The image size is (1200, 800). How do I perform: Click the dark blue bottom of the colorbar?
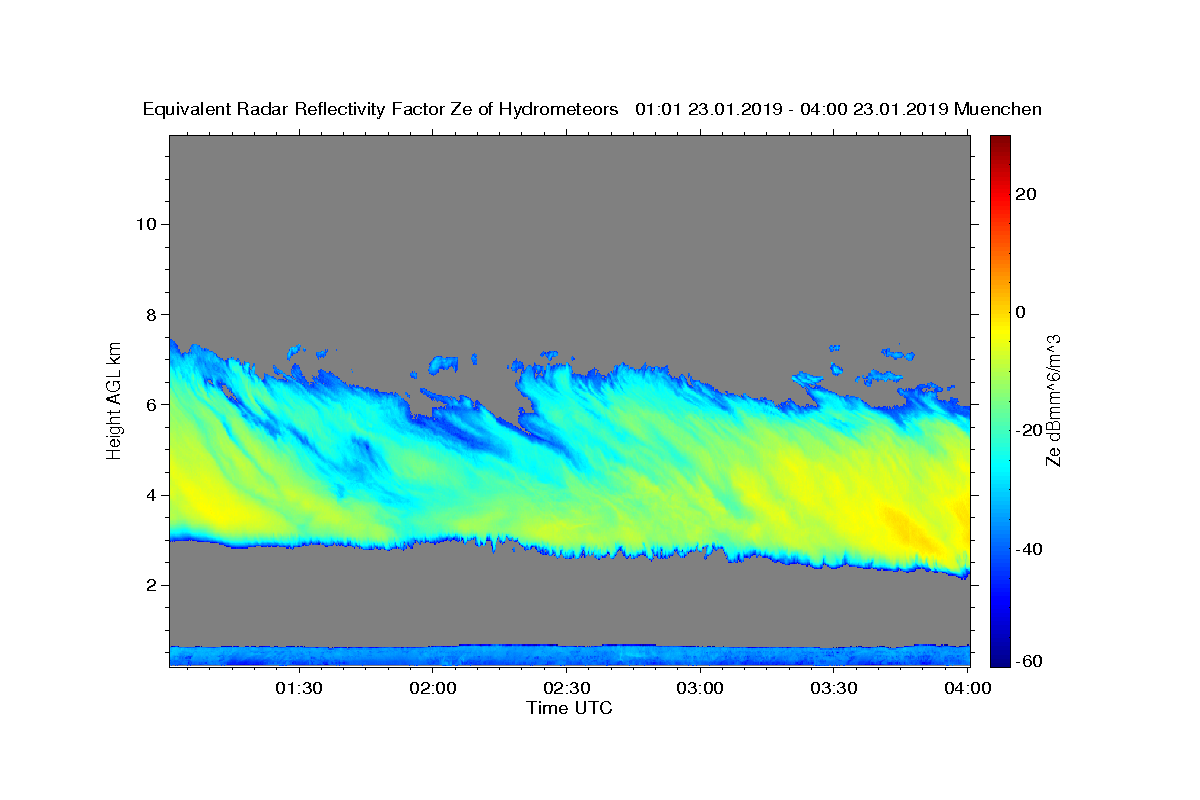point(1000,657)
